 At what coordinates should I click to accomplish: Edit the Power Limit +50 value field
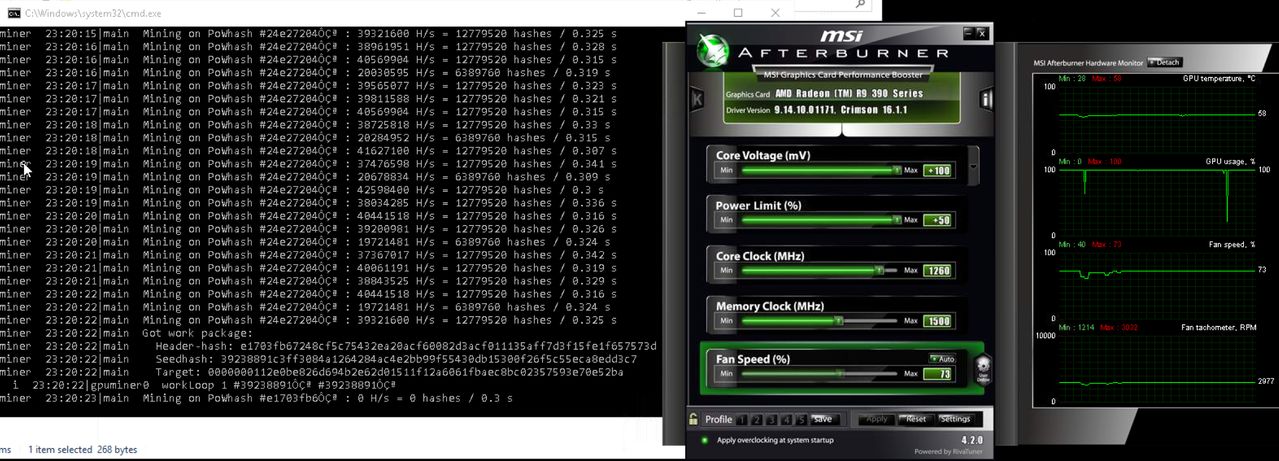pos(938,220)
